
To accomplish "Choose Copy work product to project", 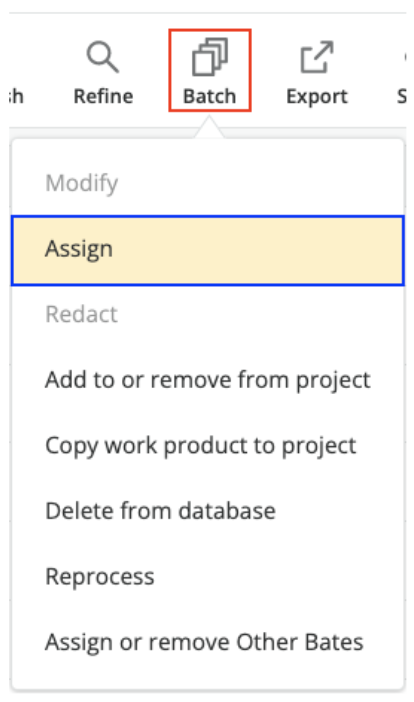I will click(x=208, y=446).
